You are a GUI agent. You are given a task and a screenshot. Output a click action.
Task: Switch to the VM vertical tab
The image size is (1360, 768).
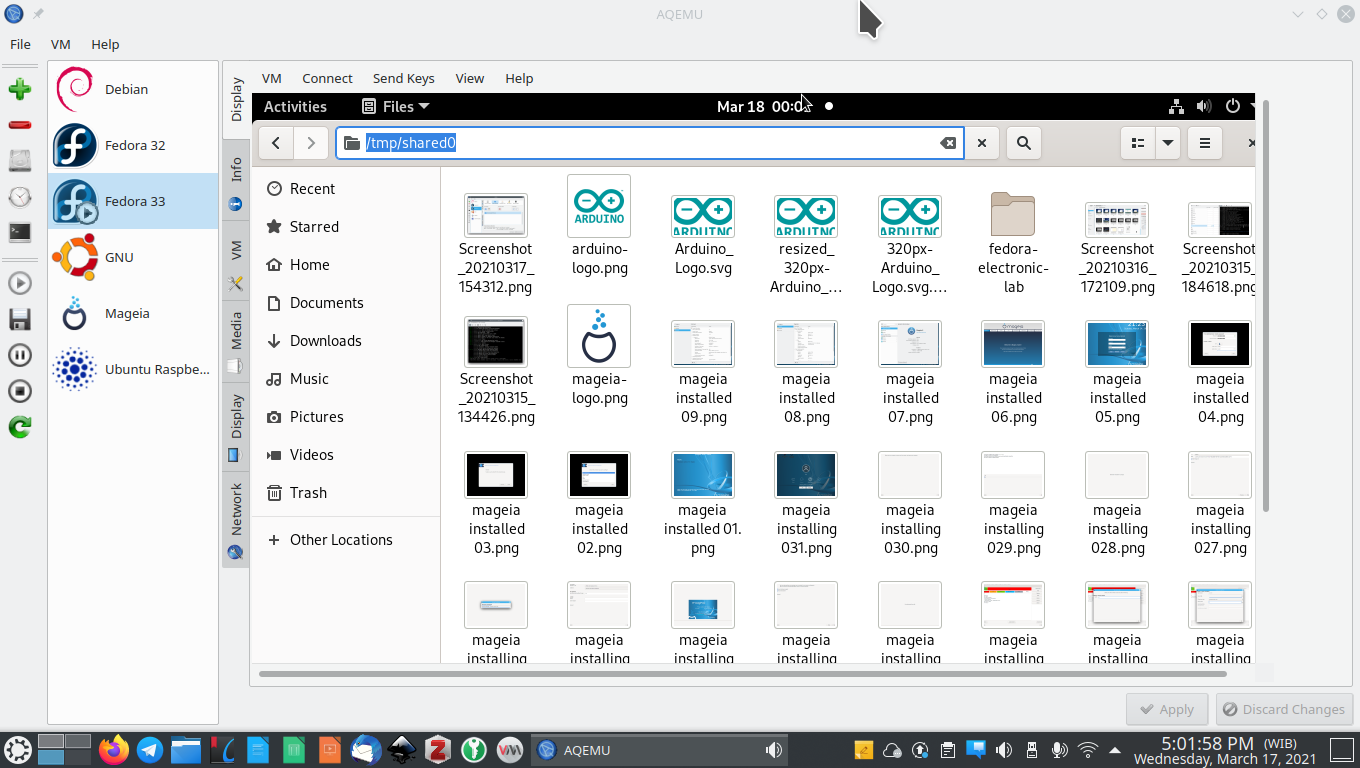(x=236, y=263)
